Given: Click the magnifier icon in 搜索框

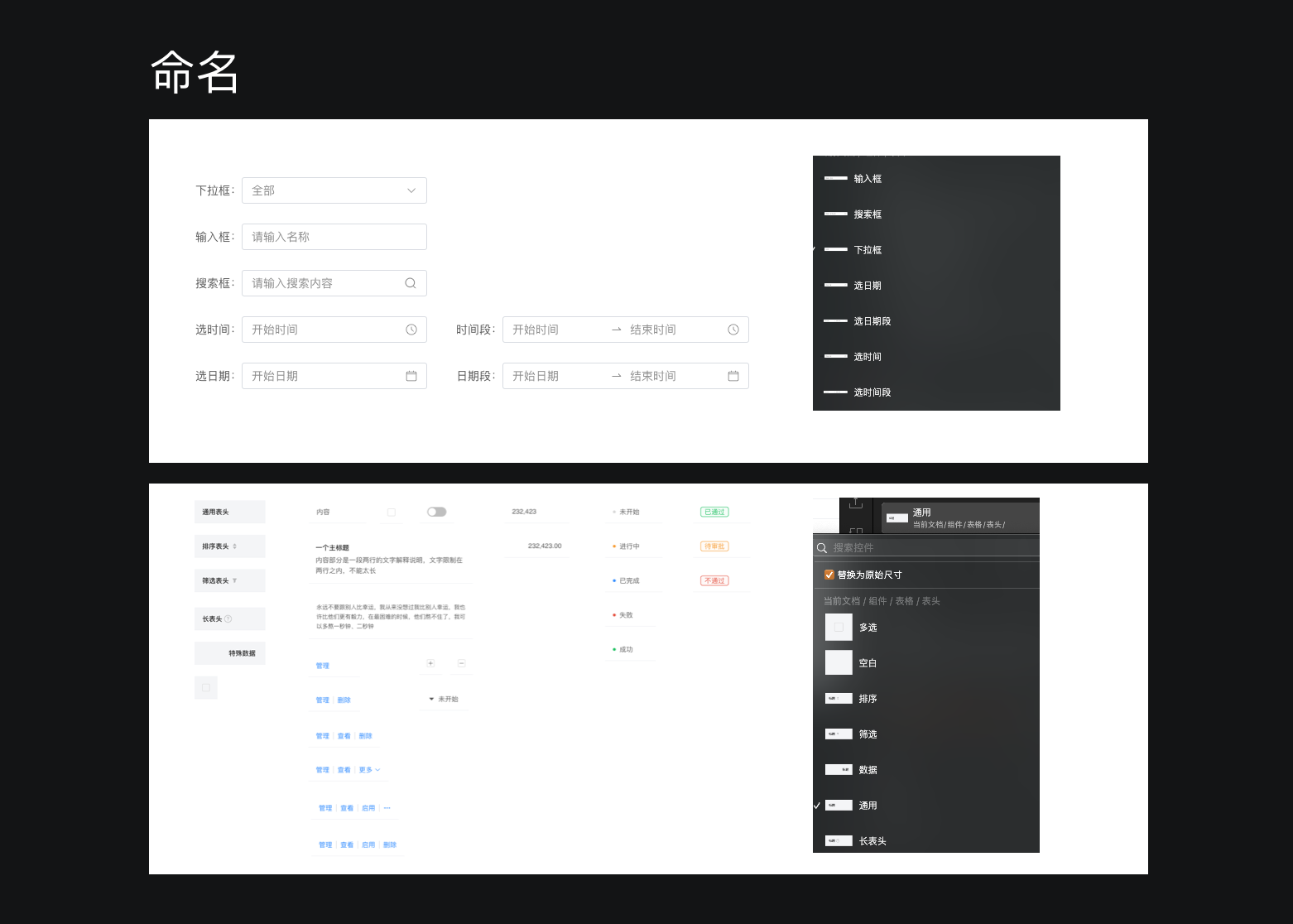Looking at the screenshot, I should (x=410, y=283).
